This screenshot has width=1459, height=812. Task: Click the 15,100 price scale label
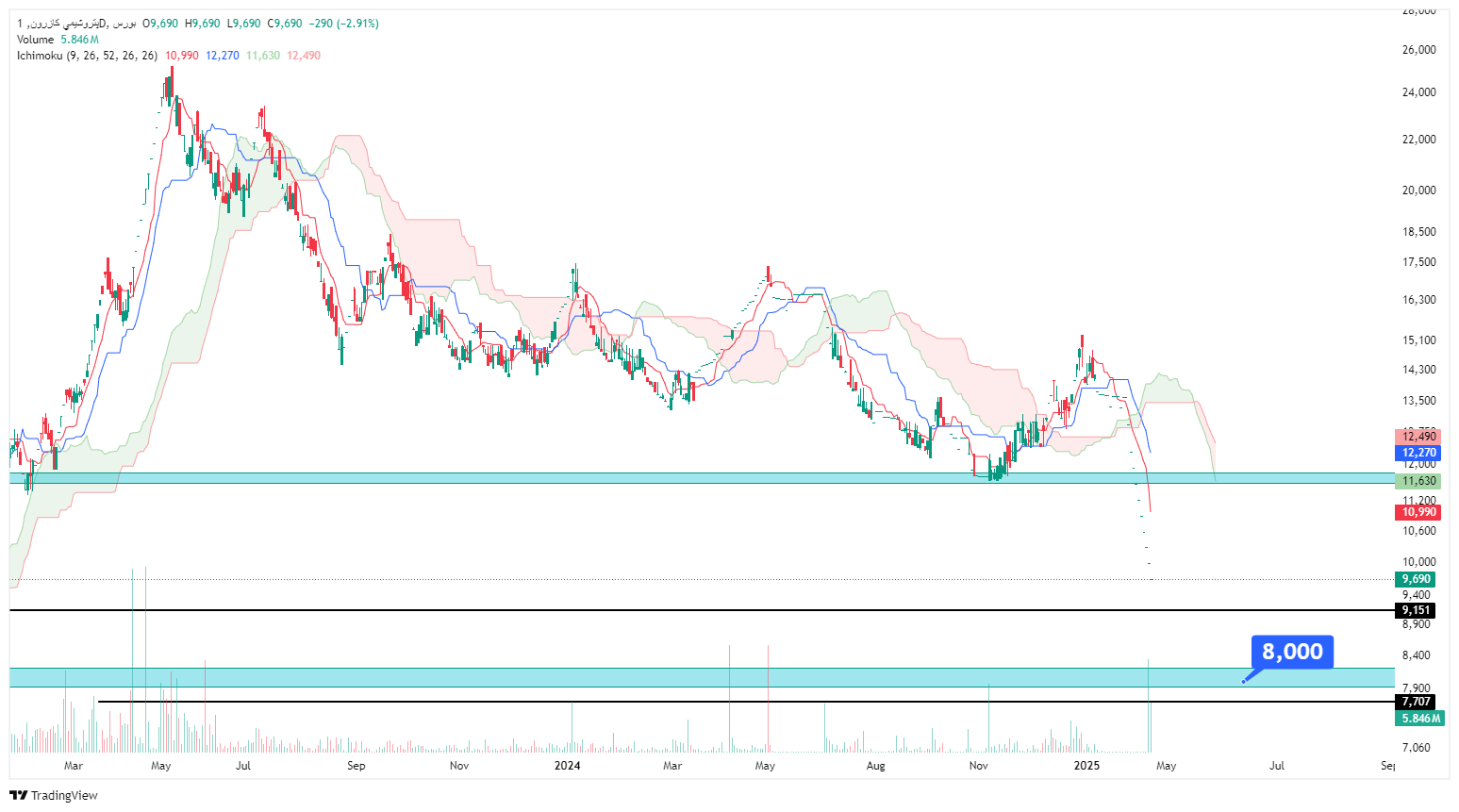1419,340
